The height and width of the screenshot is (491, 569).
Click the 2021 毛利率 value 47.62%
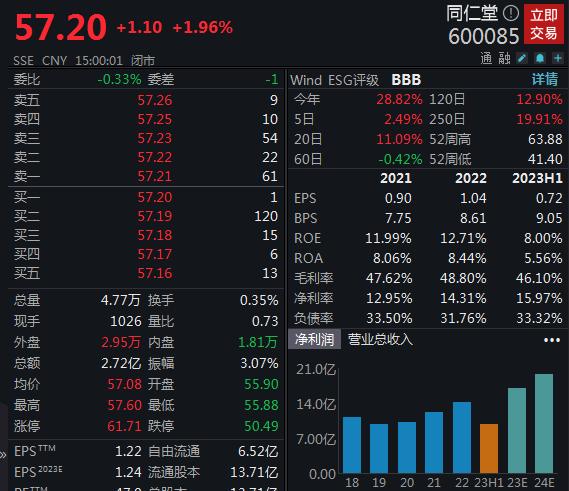click(389, 278)
